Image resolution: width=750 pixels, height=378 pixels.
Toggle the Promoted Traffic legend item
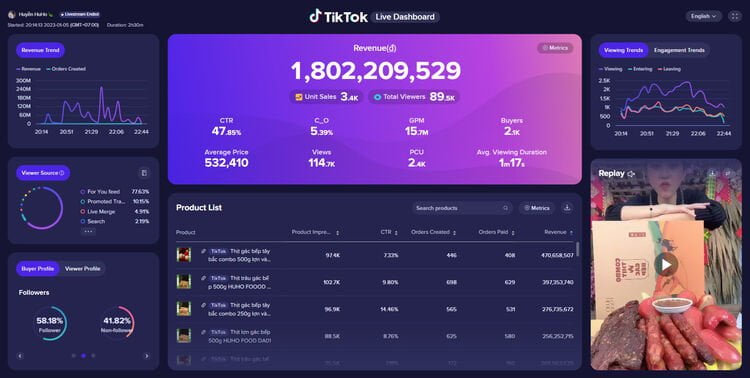(103, 201)
